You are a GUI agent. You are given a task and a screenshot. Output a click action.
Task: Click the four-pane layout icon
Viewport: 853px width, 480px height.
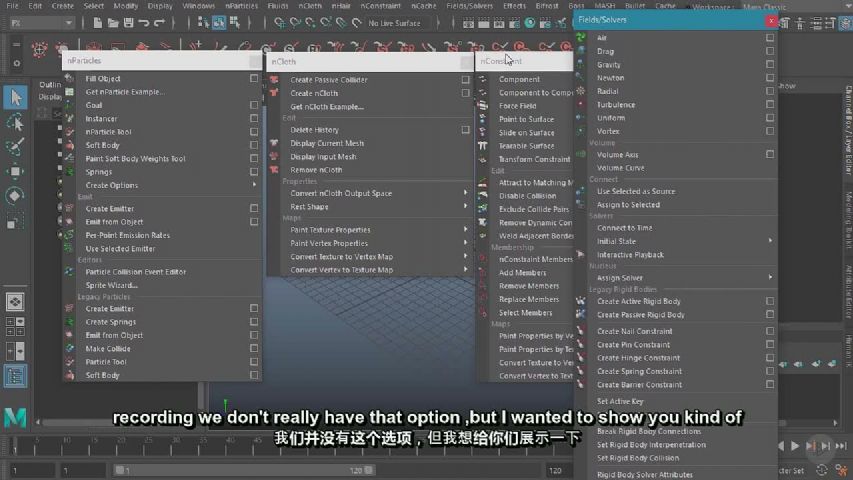[x=15, y=326]
